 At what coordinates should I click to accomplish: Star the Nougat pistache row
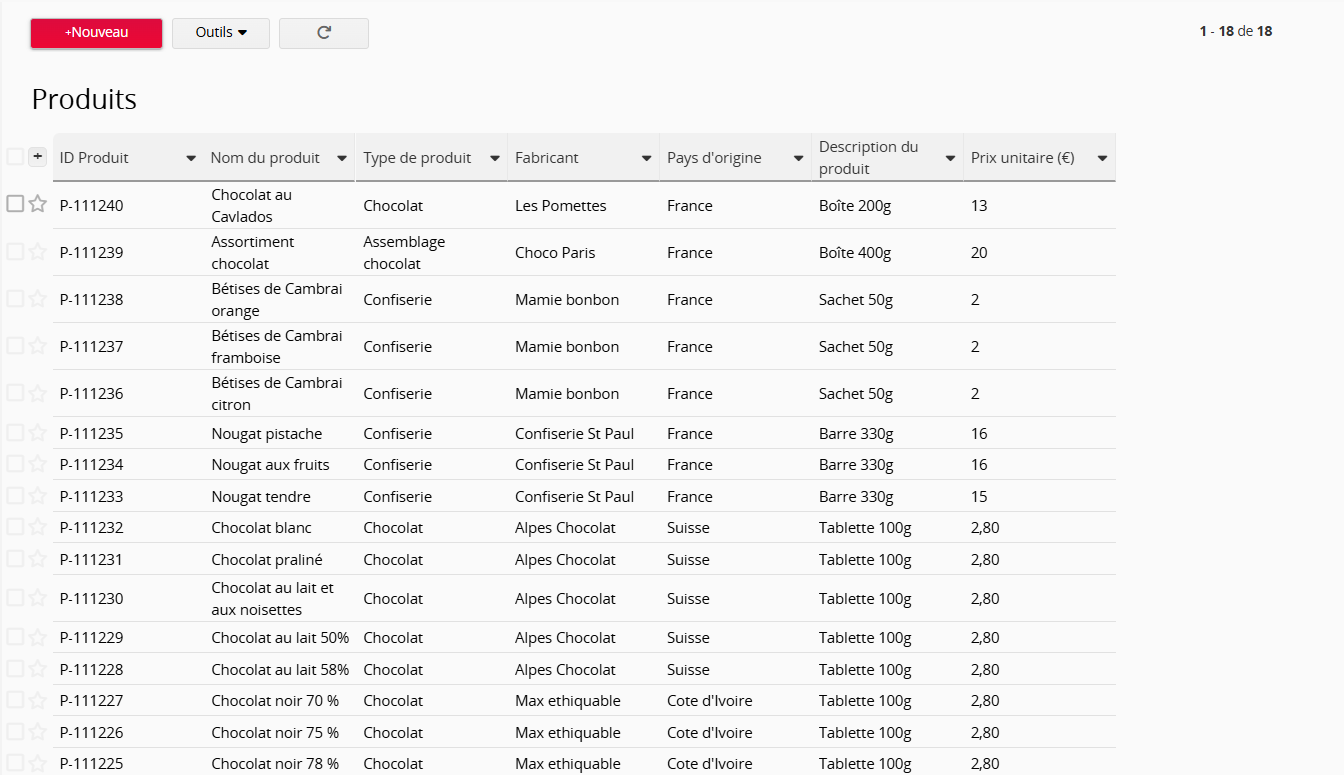pyautogui.click(x=38, y=433)
